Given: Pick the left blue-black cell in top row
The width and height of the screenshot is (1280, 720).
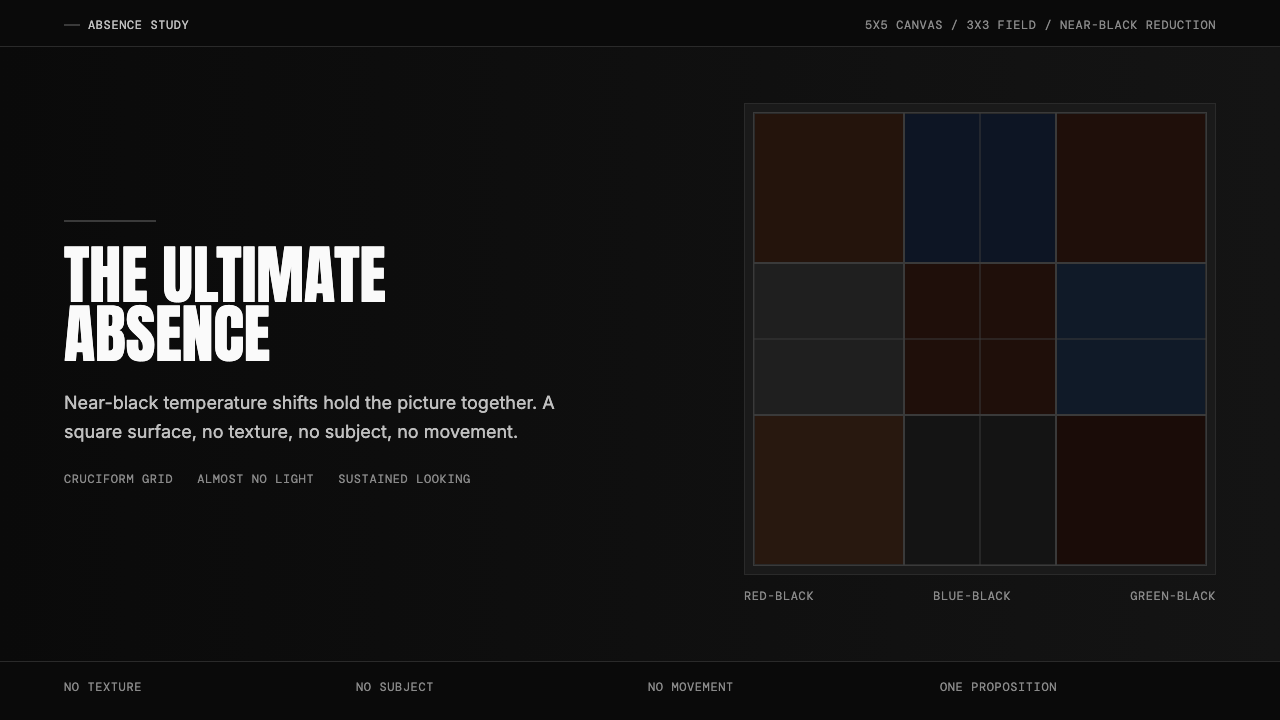Looking at the screenshot, I should pos(942,188).
